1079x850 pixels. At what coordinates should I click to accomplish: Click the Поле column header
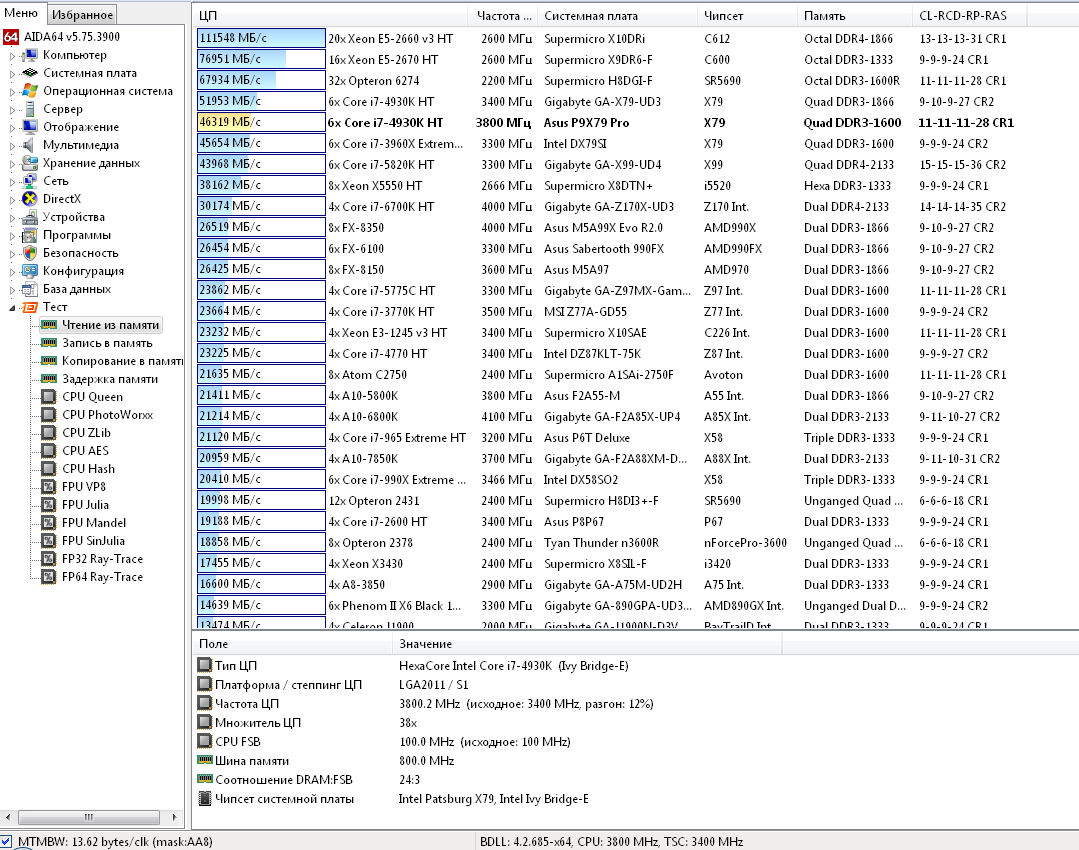coord(292,644)
